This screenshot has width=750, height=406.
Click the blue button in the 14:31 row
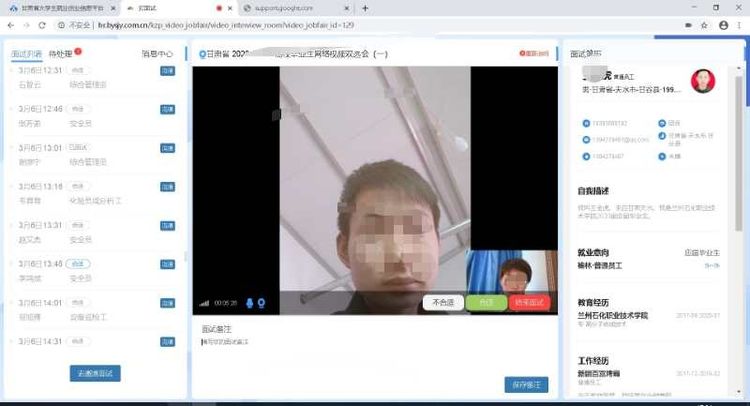point(167,342)
